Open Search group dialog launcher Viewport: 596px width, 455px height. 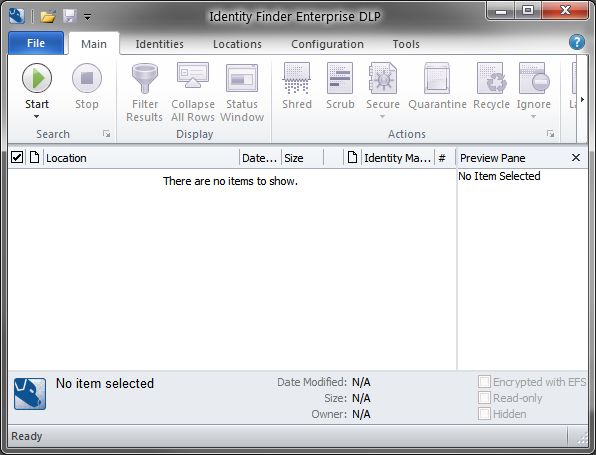(106, 134)
